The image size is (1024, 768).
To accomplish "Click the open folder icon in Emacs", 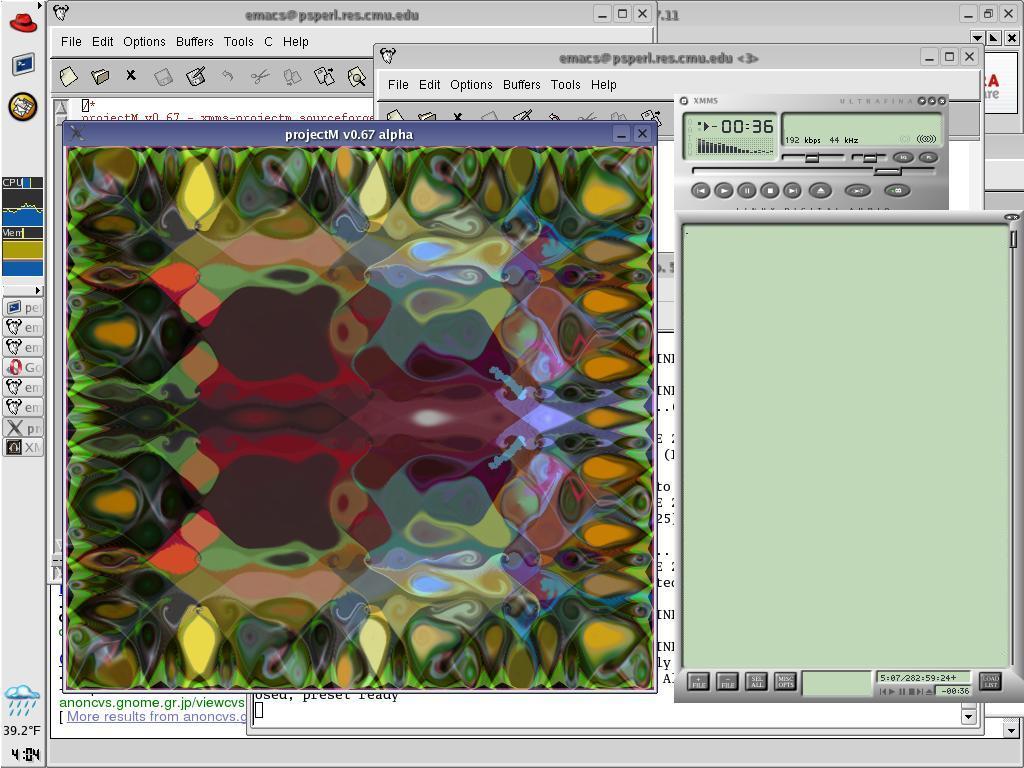I will pyautogui.click(x=100, y=76).
